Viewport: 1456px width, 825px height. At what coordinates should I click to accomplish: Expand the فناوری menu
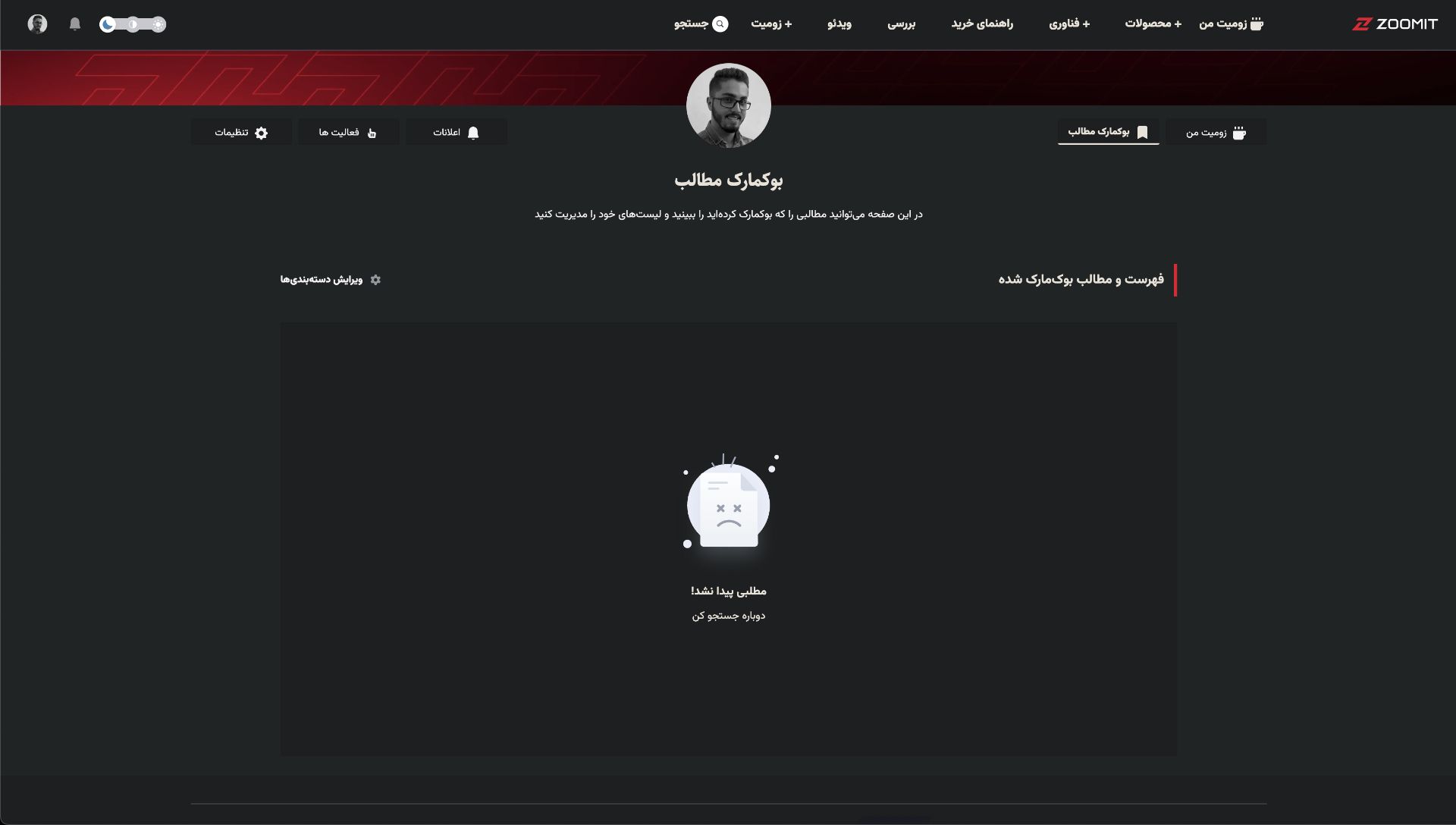tap(1069, 24)
